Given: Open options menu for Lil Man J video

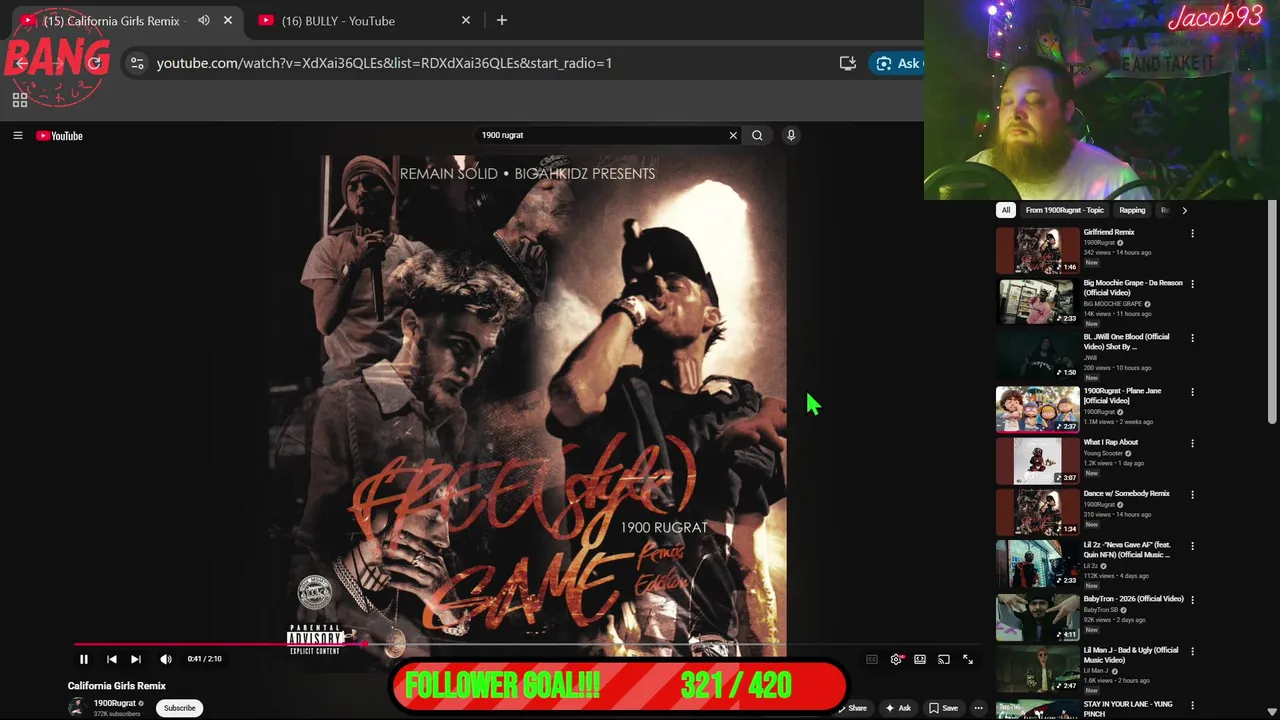Looking at the screenshot, I should 1192,651.
